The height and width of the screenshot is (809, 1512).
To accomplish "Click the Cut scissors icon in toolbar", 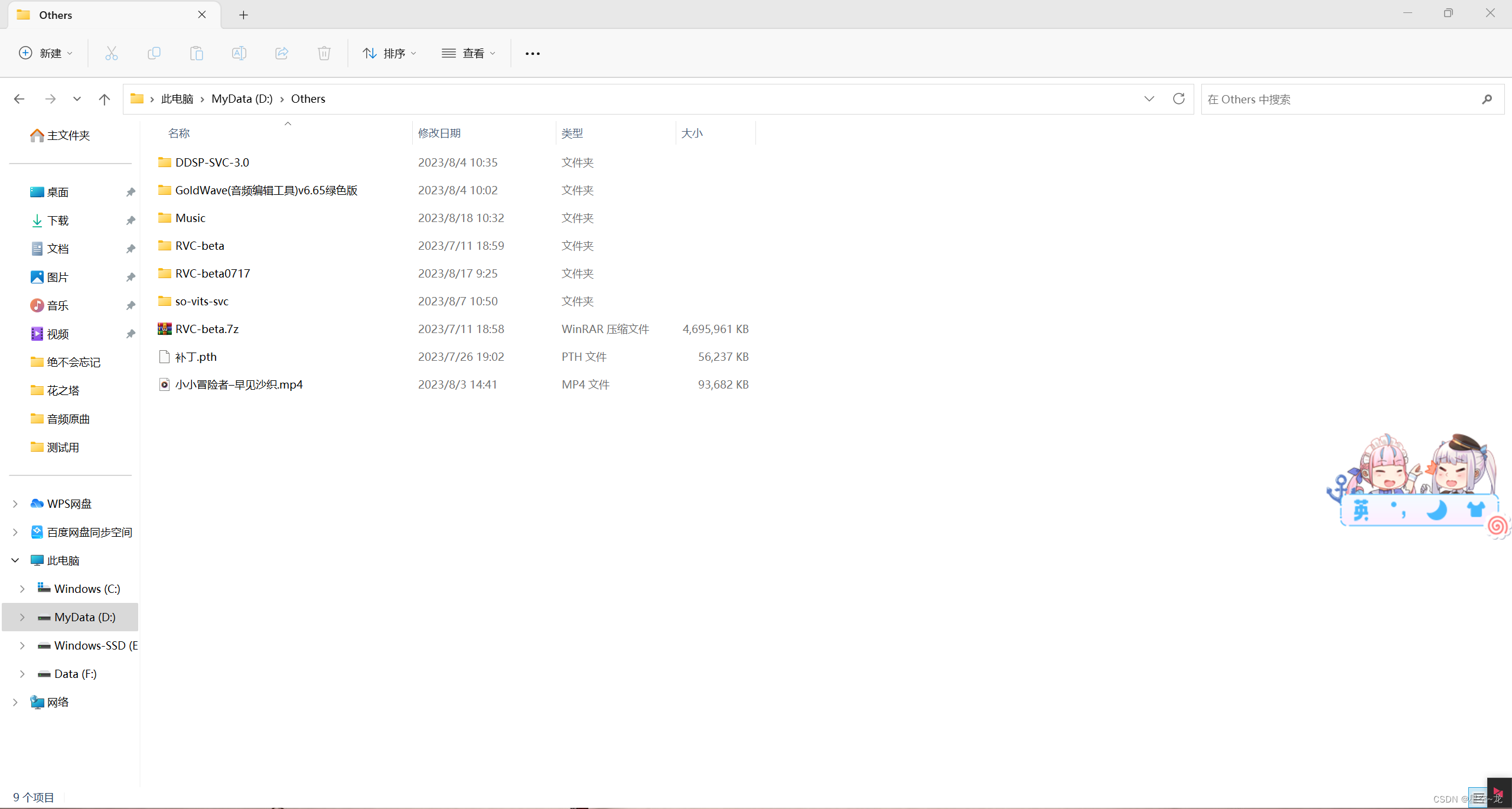I will tap(111, 53).
